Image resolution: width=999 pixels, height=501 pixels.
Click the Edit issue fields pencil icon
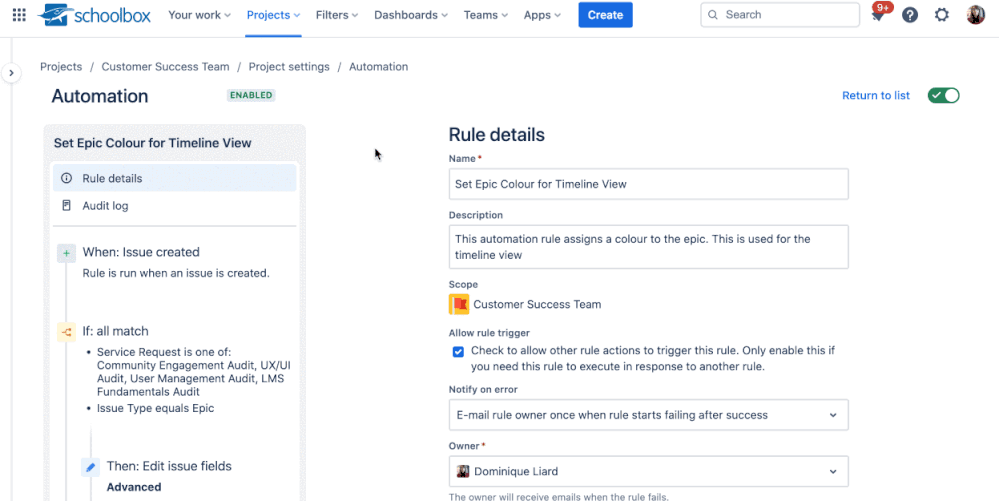pos(90,467)
